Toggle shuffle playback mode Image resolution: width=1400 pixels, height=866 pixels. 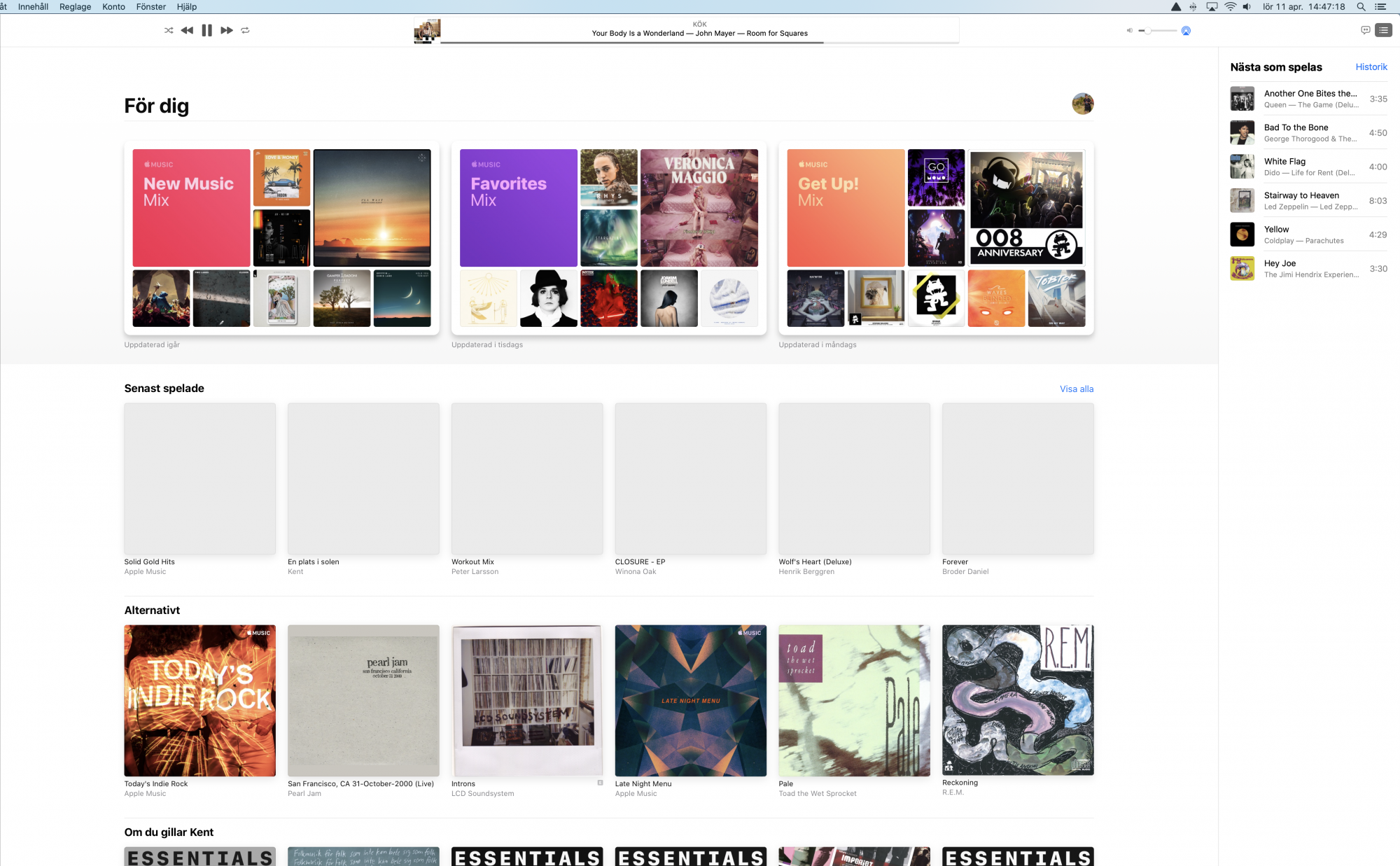click(x=169, y=30)
